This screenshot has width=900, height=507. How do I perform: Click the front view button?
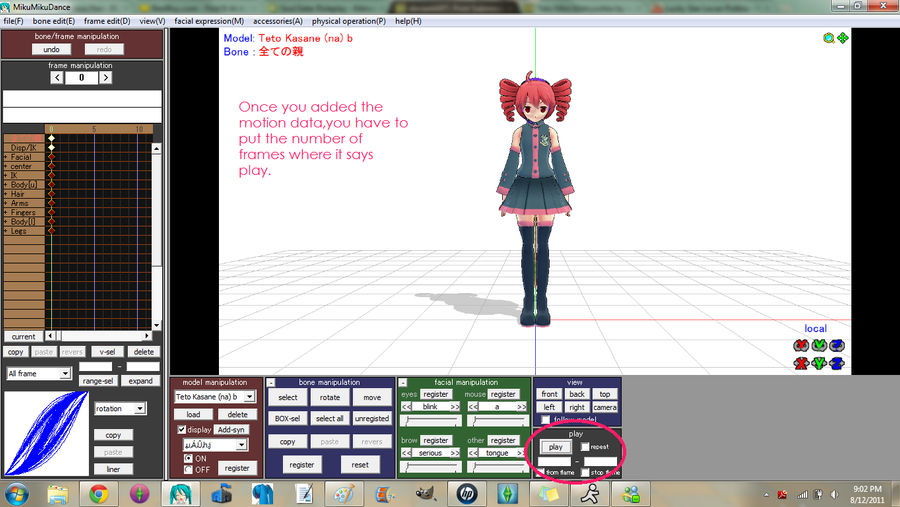point(549,394)
